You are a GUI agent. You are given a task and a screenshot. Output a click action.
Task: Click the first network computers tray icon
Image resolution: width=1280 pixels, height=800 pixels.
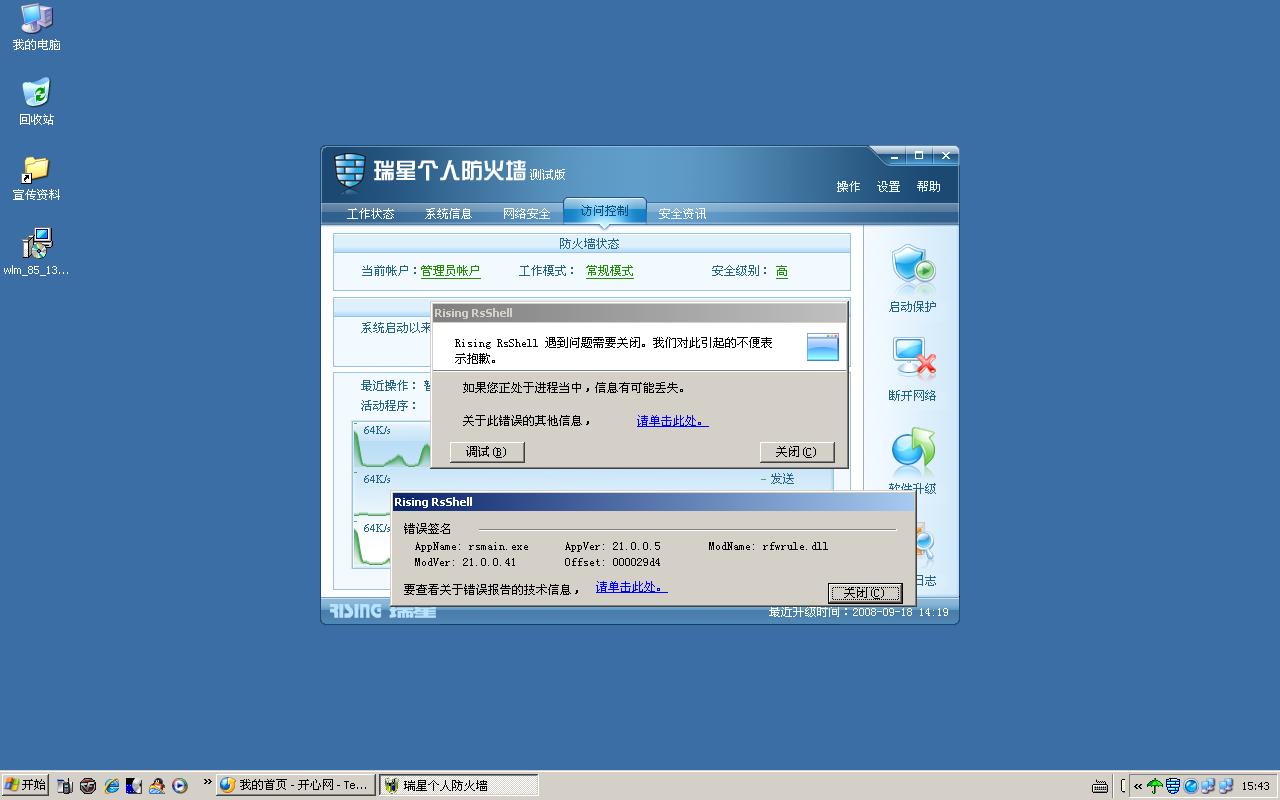tap(1207, 786)
